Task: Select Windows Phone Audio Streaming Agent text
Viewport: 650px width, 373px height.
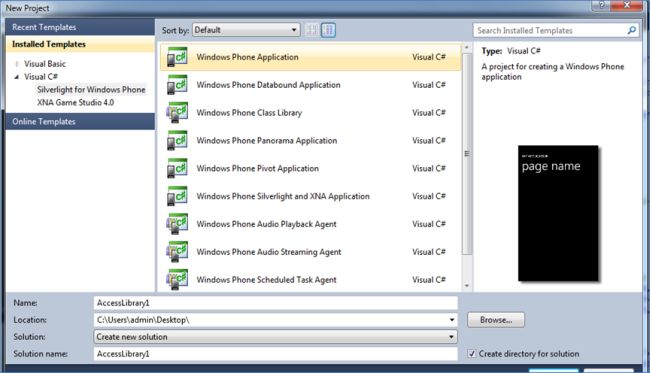Action: tap(269, 252)
